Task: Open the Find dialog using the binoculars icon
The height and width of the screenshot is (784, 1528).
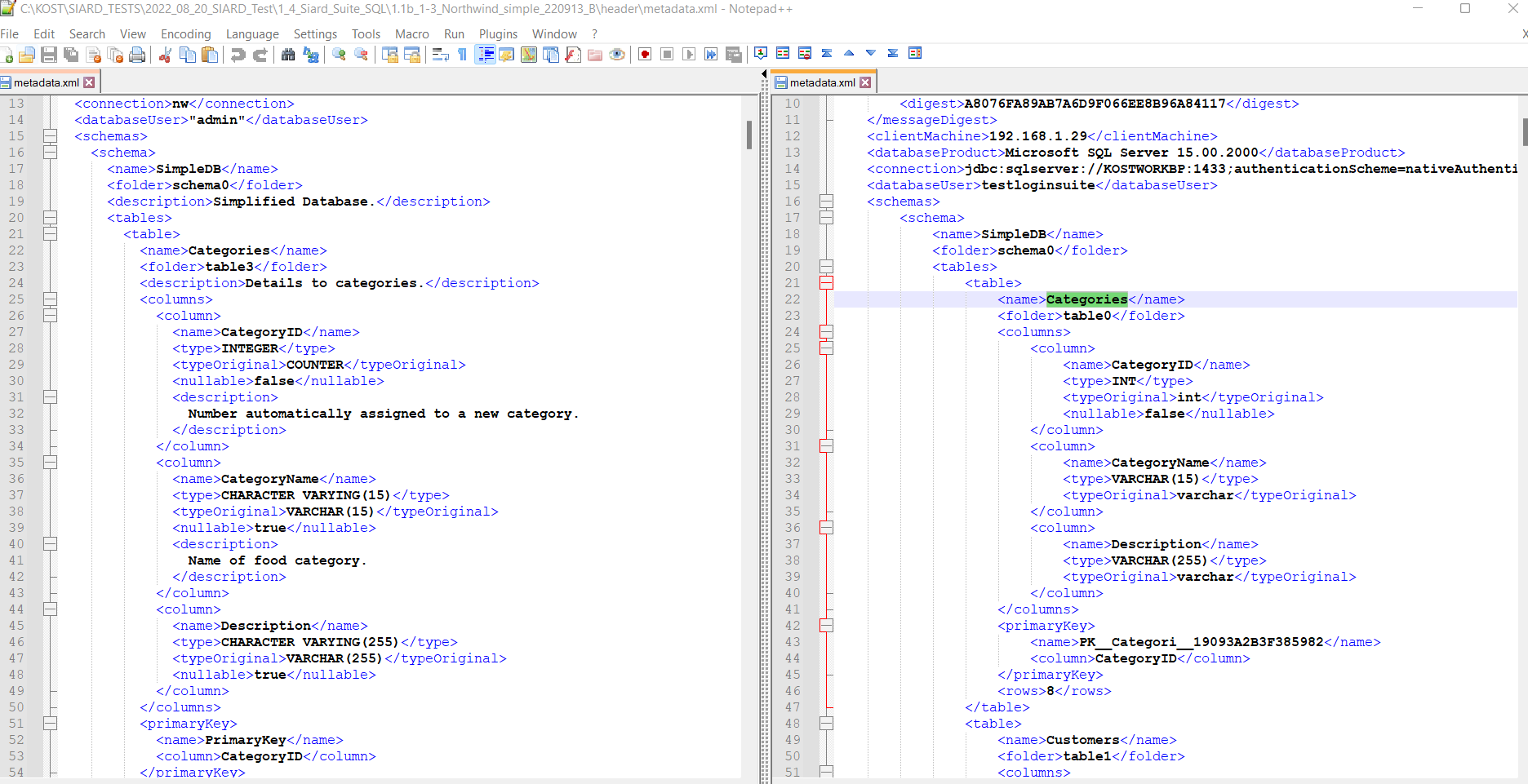Action: pos(288,54)
